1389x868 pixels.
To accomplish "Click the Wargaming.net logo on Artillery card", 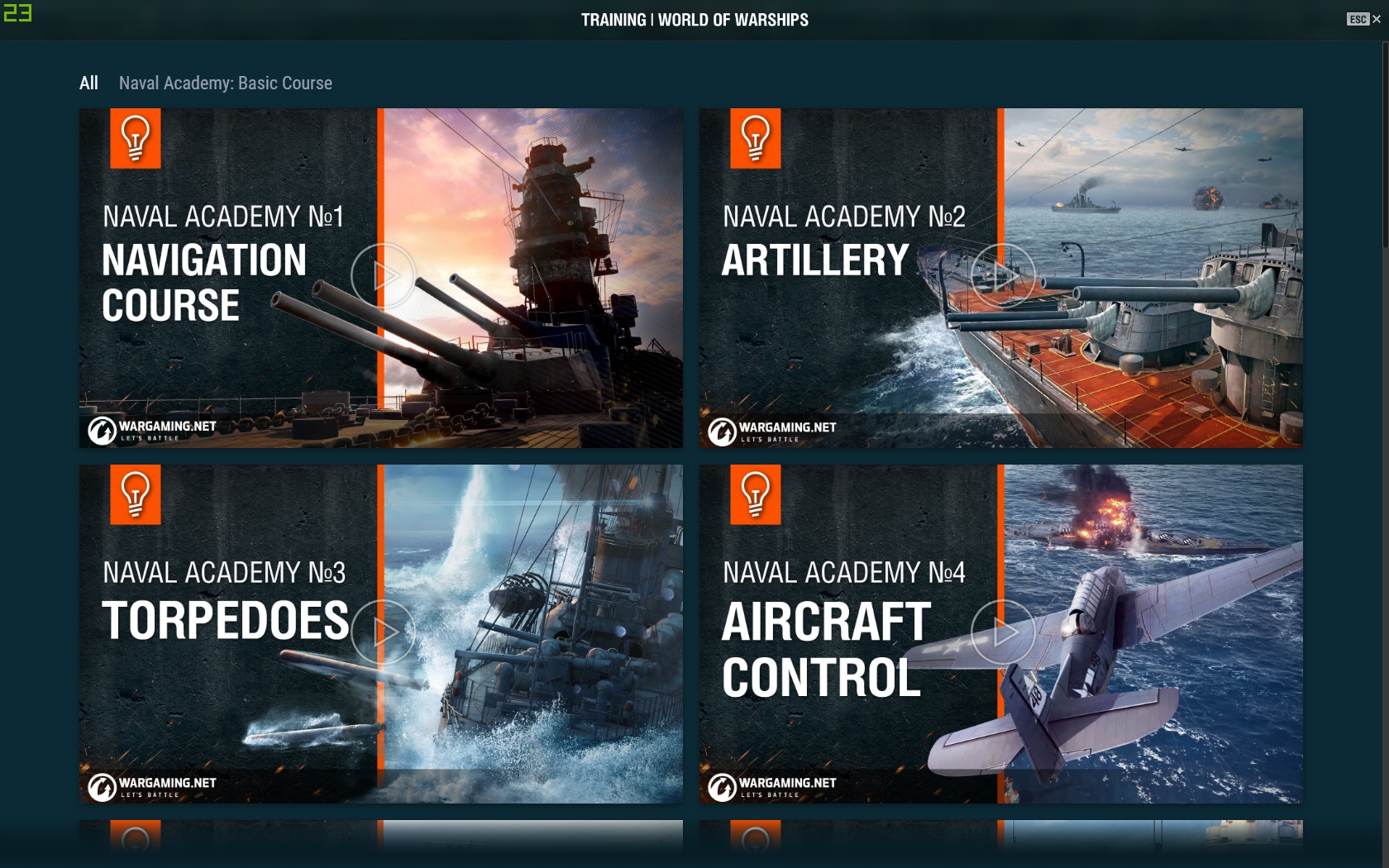I will pos(772,431).
